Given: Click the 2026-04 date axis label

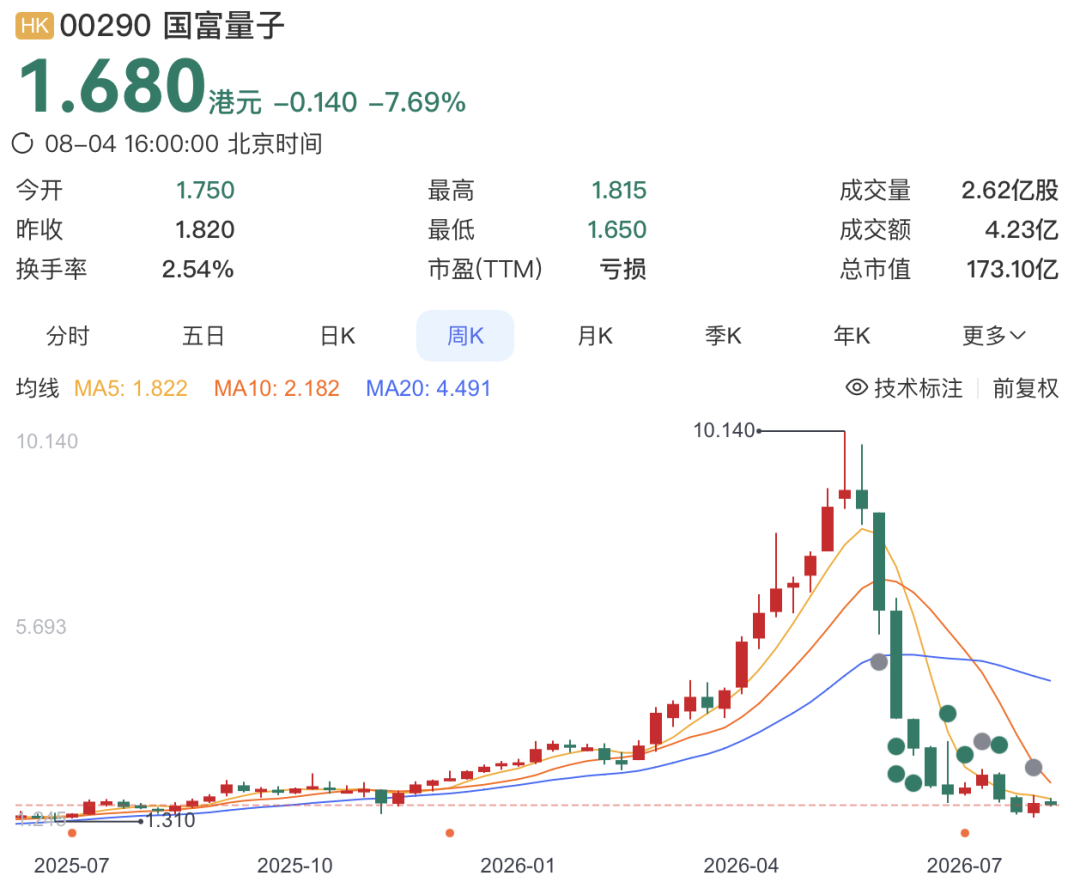Looking at the screenshot, I should pyautogui.click(x=741, y=865).
